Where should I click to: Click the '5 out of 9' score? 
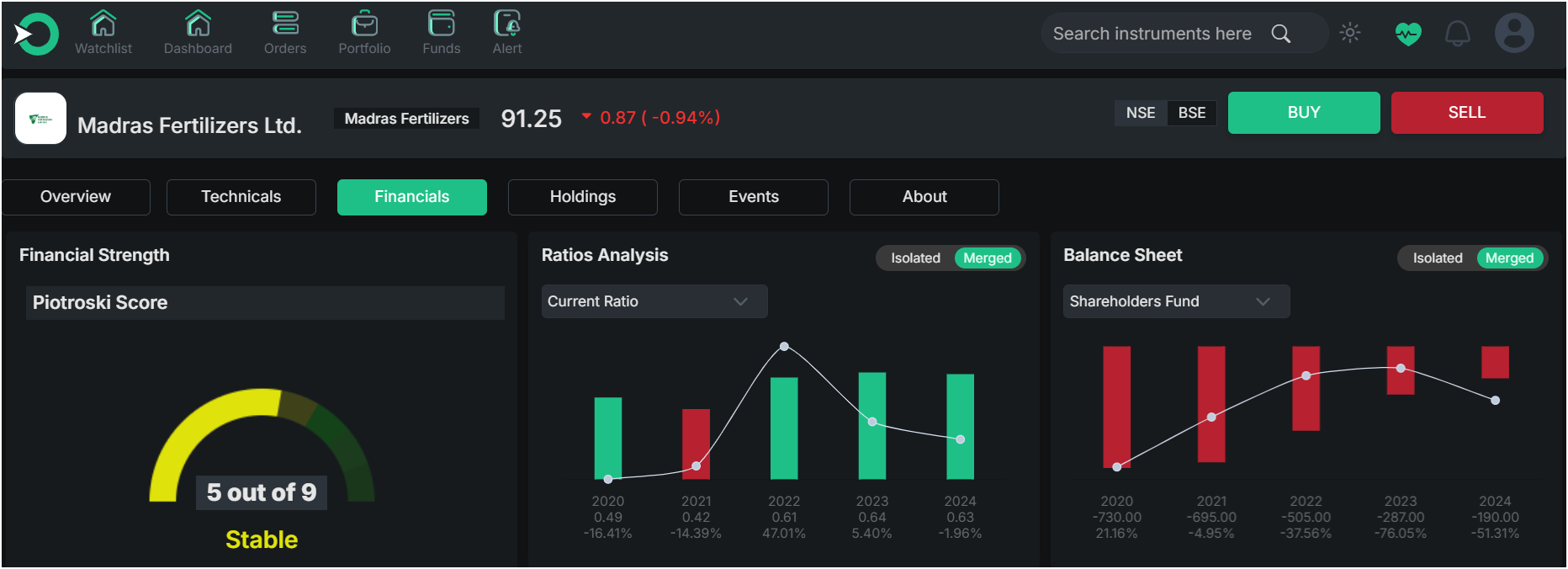click(x=262, y=492)
